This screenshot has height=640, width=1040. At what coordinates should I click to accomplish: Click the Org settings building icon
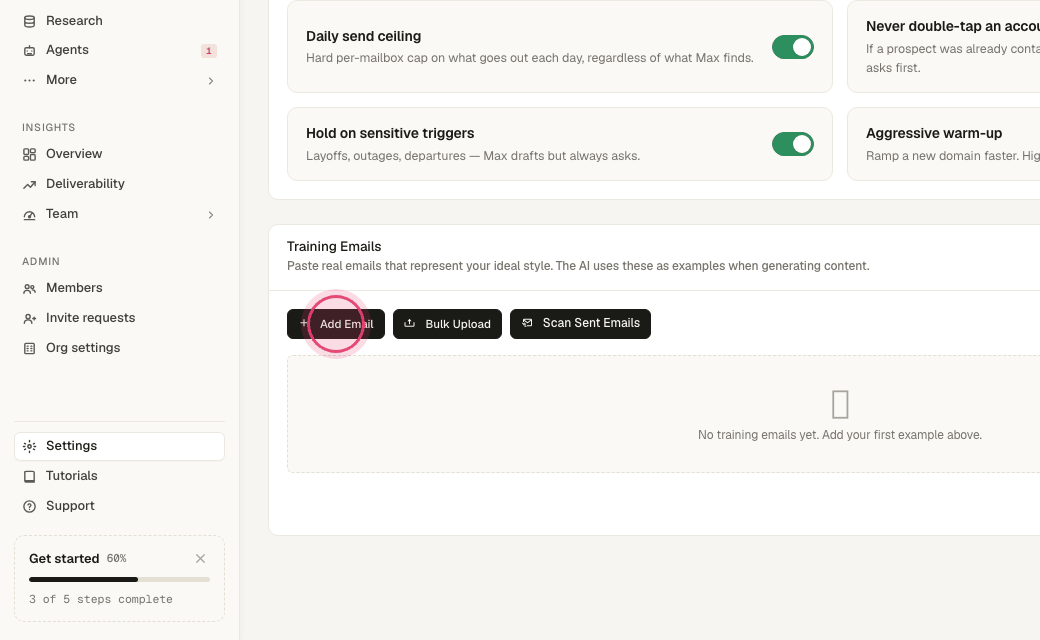point(29,348)
